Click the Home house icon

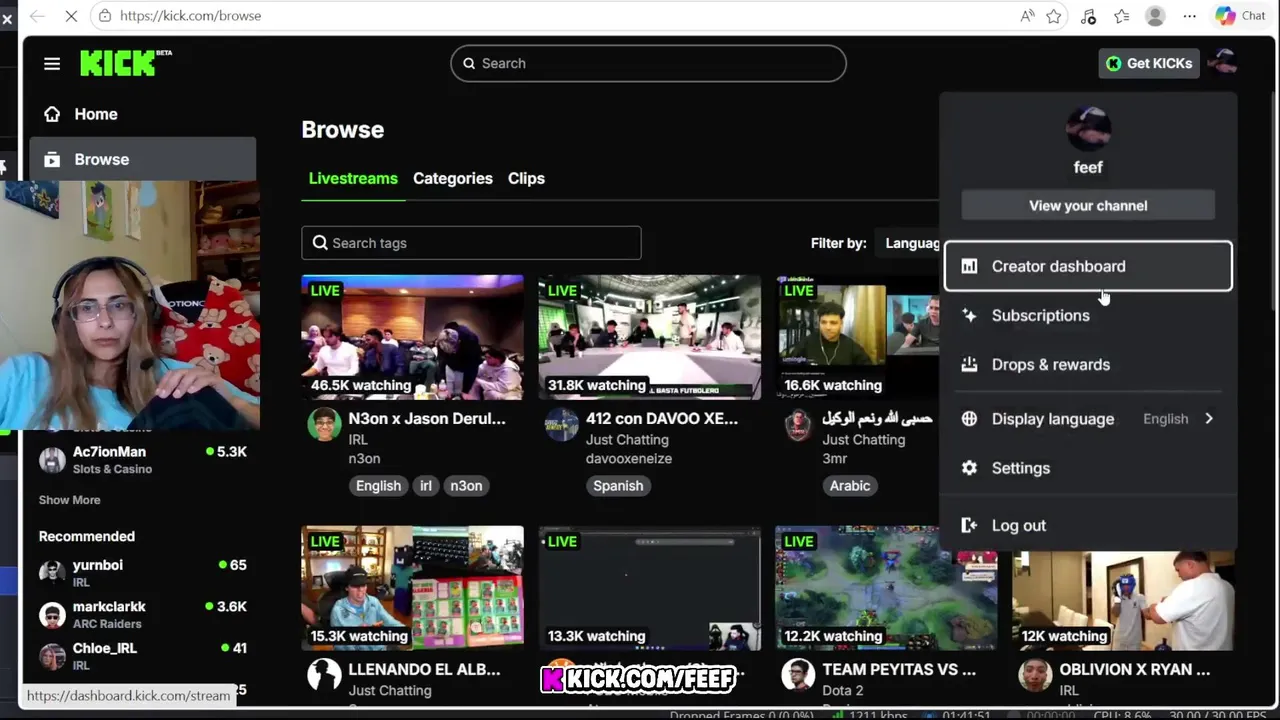[52, 114]
